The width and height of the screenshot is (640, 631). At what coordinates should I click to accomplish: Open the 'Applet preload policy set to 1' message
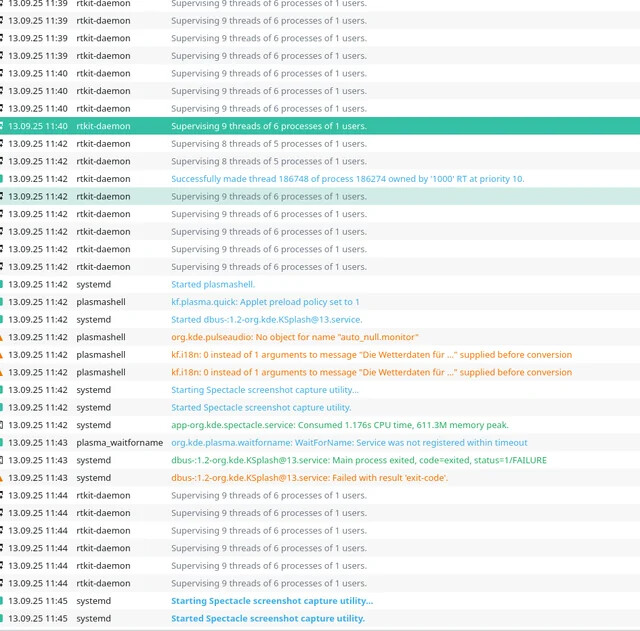[265, 302]
